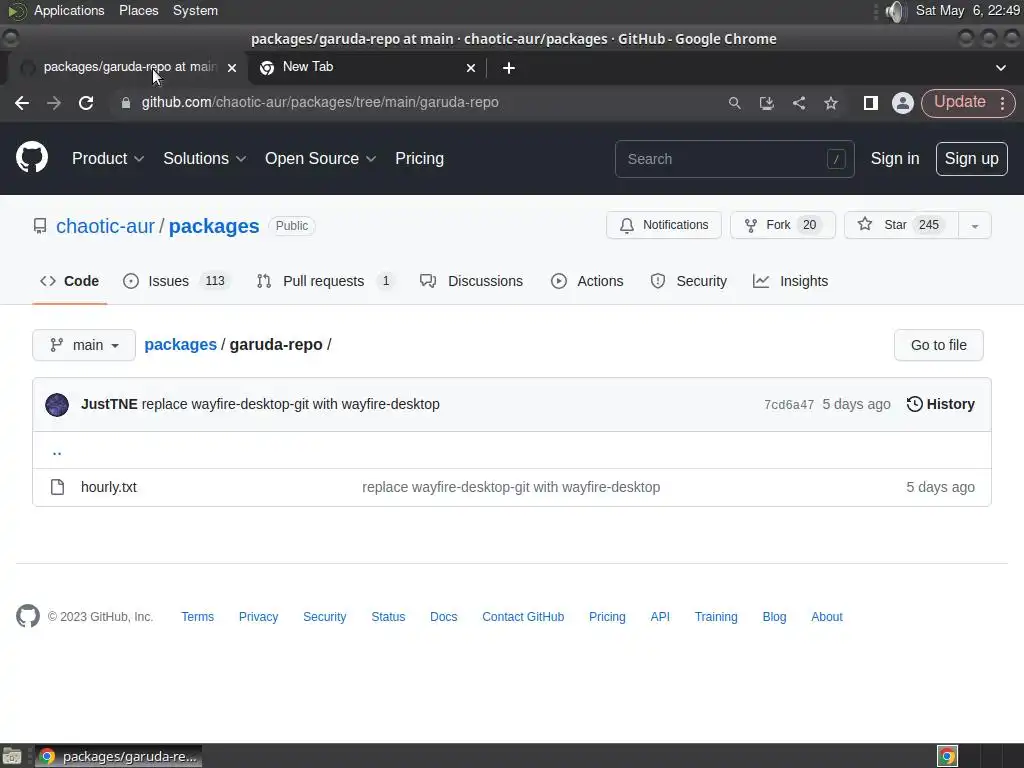The image size is (1024, 768).
Task: Reload the current page
Action: (86, 103)
